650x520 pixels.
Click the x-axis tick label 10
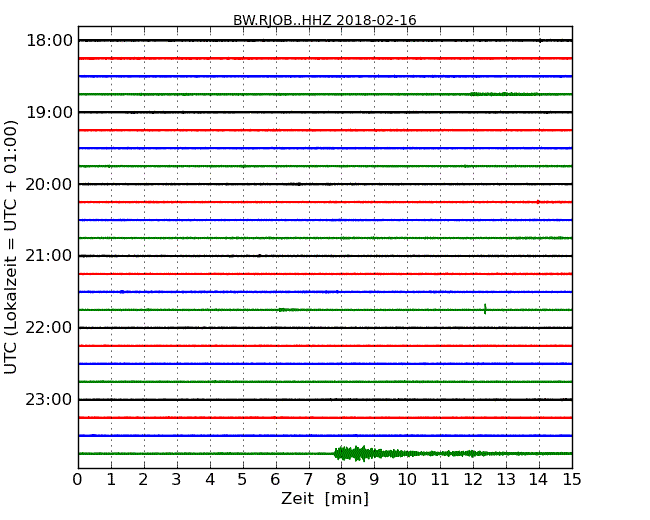click(407, 480)
